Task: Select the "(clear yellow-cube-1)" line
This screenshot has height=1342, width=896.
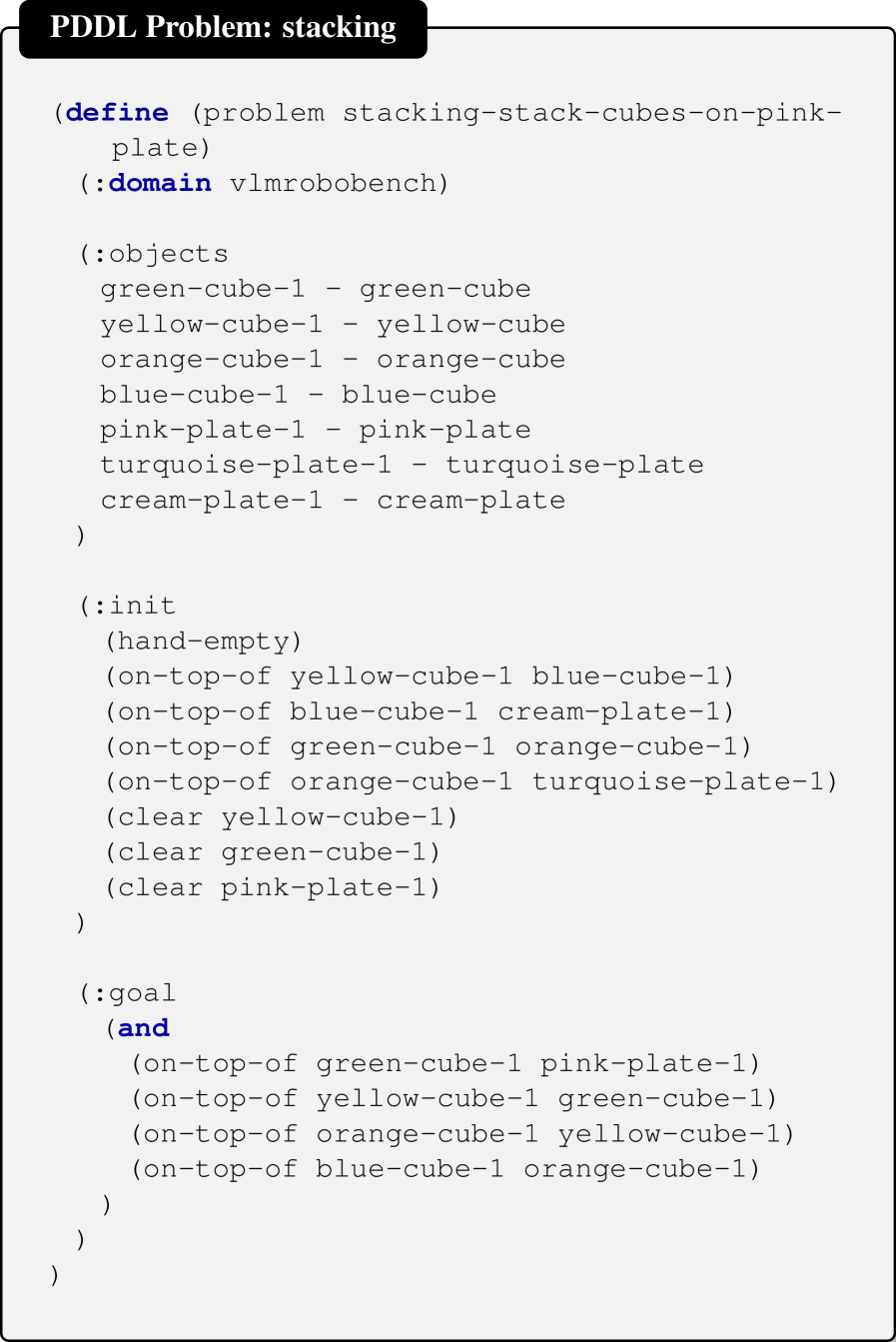Action: (282, 817)
